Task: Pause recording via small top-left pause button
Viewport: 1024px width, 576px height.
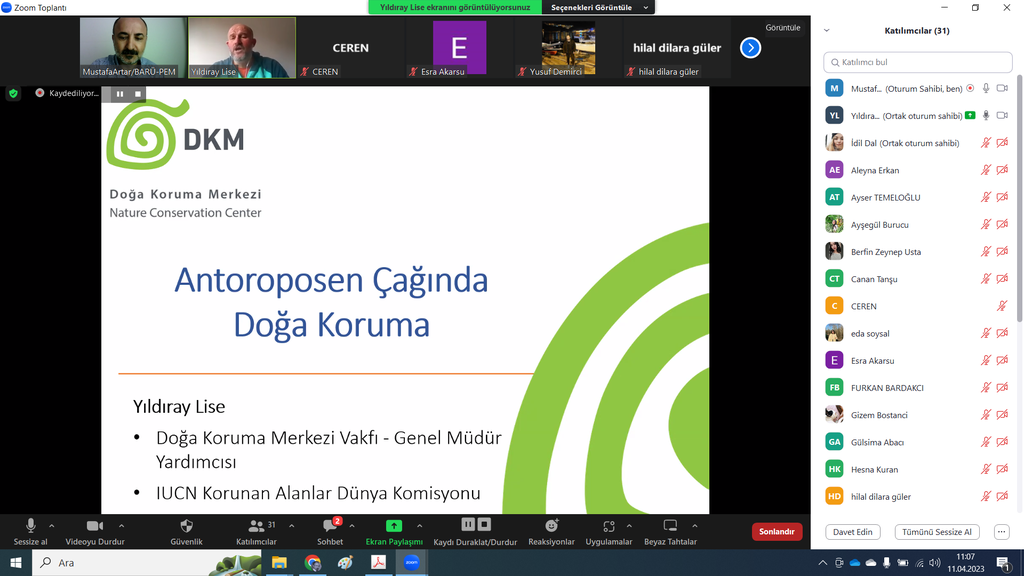Action: (120, 94)
